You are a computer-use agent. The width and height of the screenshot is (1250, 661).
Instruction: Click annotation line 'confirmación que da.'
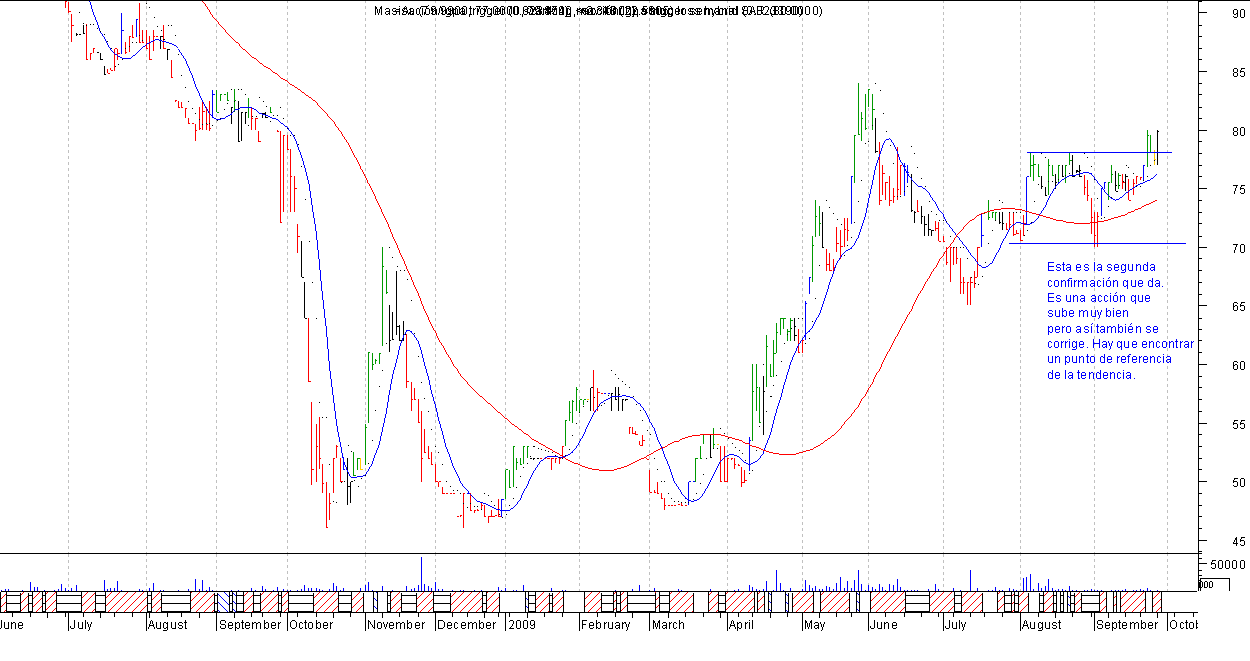(1106, 283)
